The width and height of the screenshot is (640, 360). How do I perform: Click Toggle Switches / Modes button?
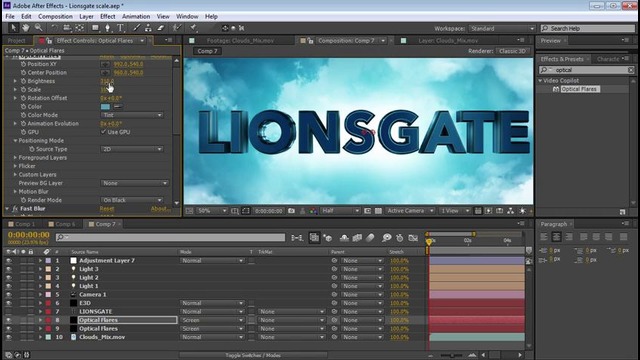253,355
